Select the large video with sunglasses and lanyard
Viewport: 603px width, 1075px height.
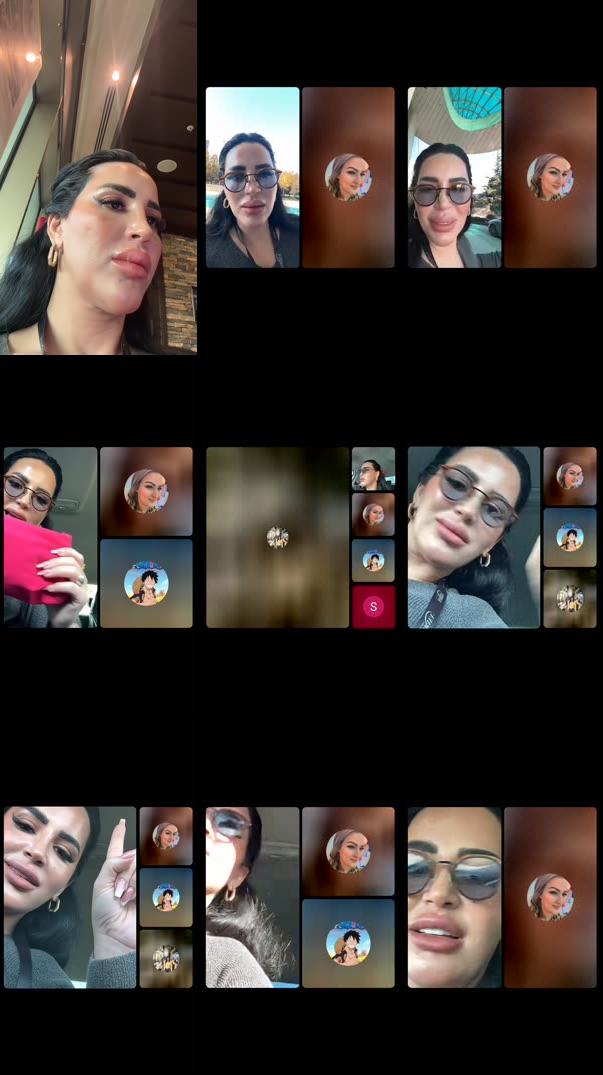[474, 538]
